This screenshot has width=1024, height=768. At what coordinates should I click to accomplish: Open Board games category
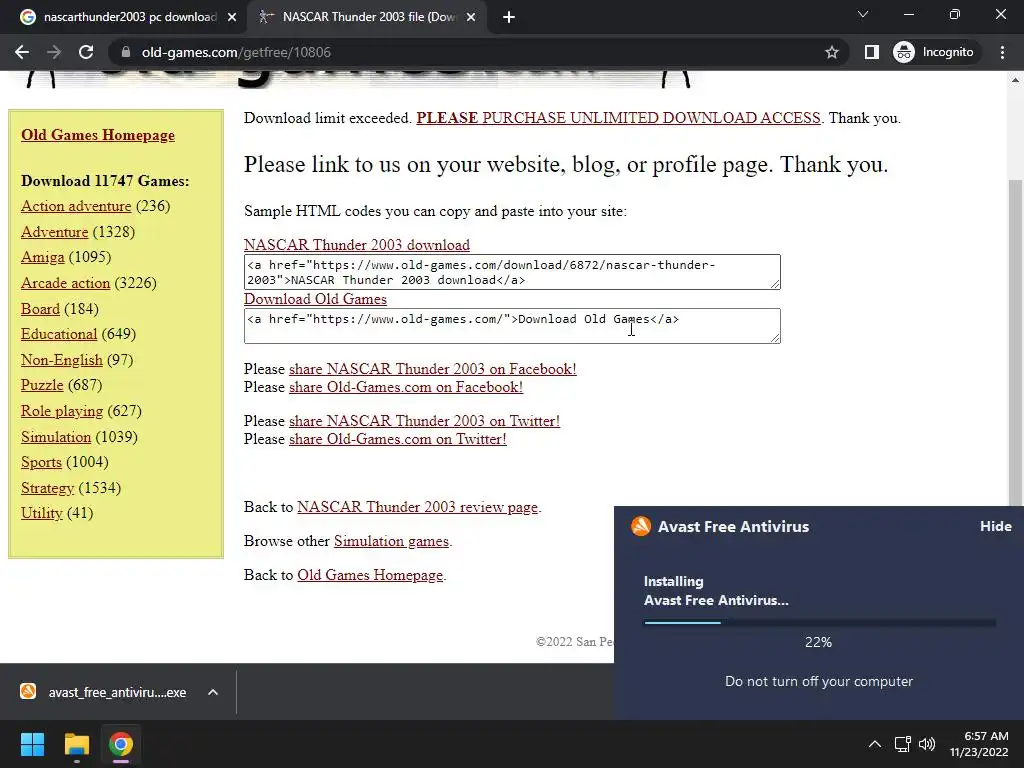[40, 309]
